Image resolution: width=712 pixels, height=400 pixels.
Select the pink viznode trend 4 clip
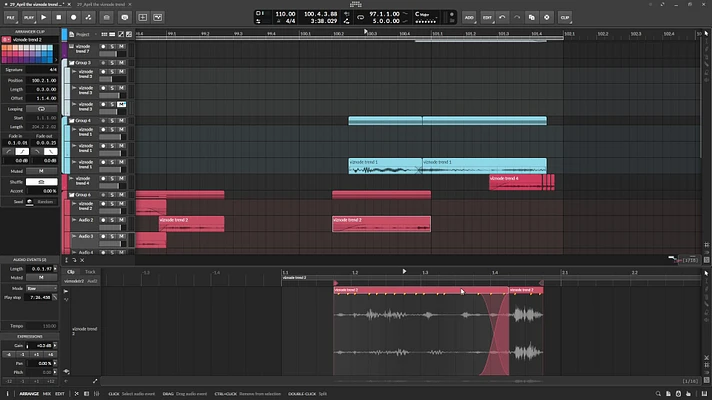click(516, 182)
